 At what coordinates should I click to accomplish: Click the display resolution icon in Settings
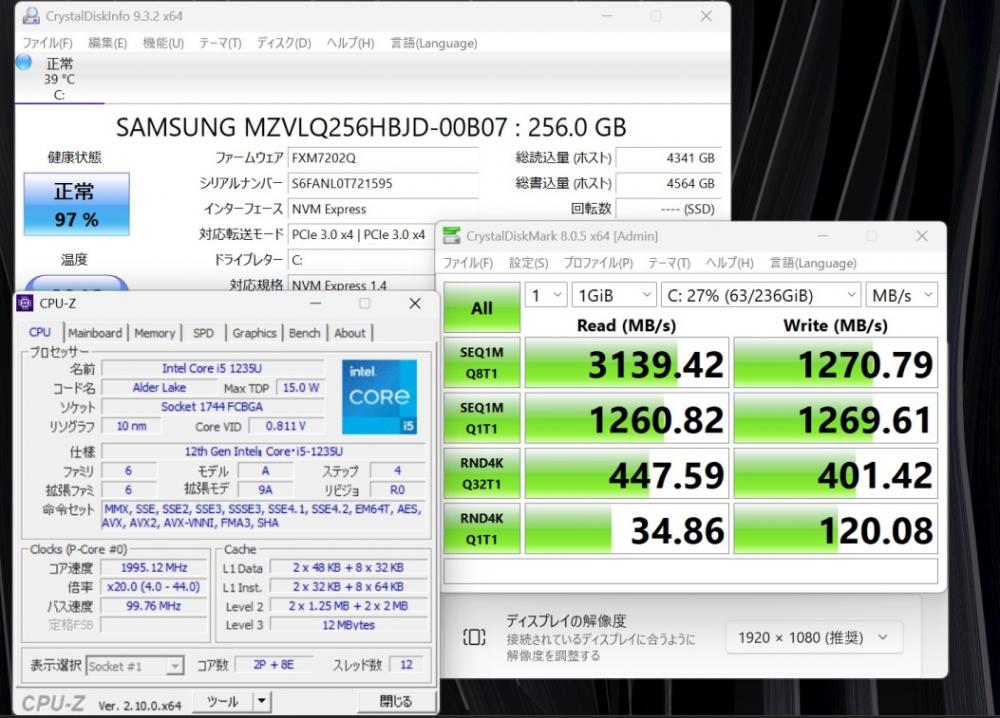[x=474, y=637]
